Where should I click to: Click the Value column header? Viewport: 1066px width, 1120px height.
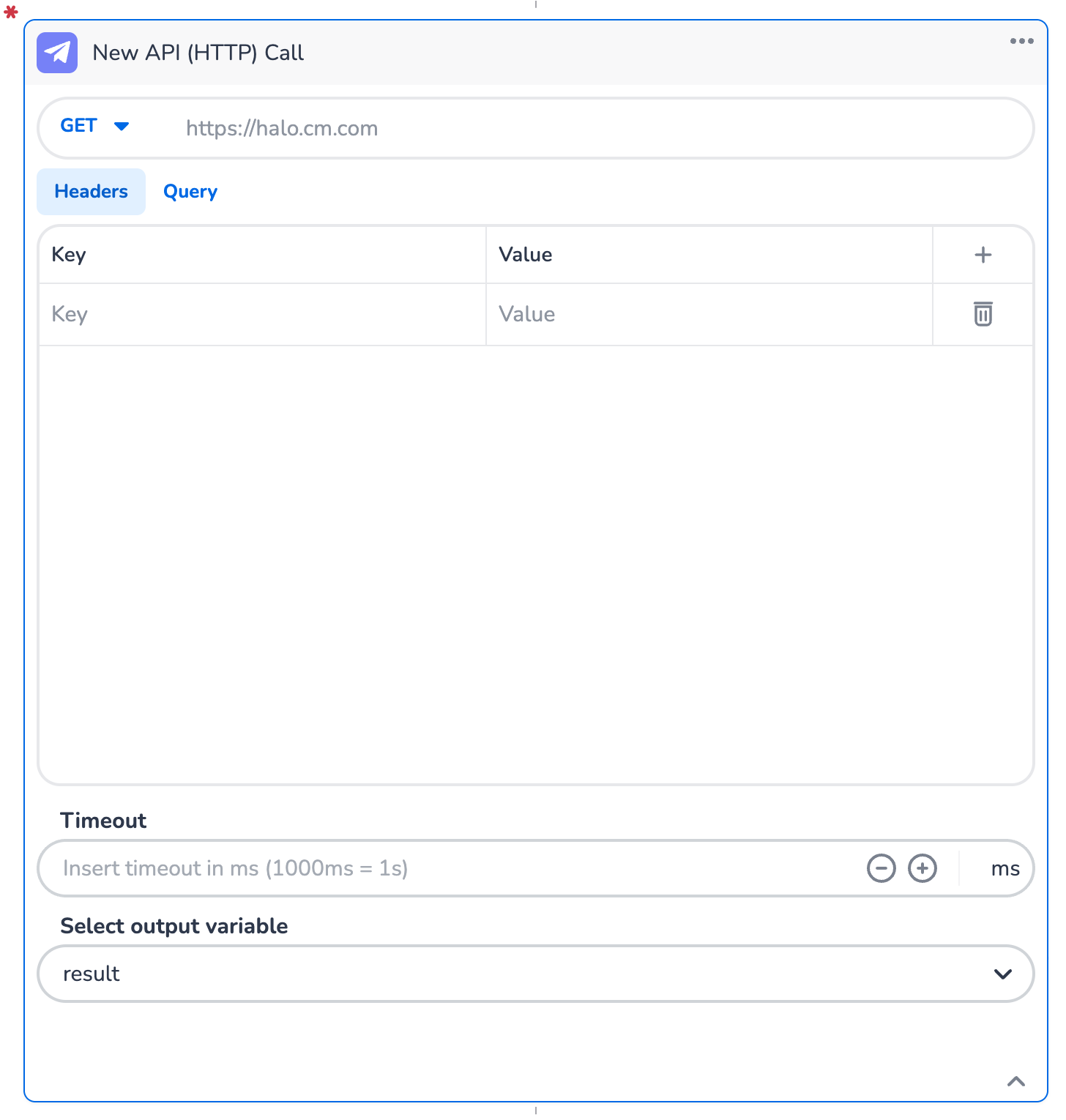coord(525,255)
